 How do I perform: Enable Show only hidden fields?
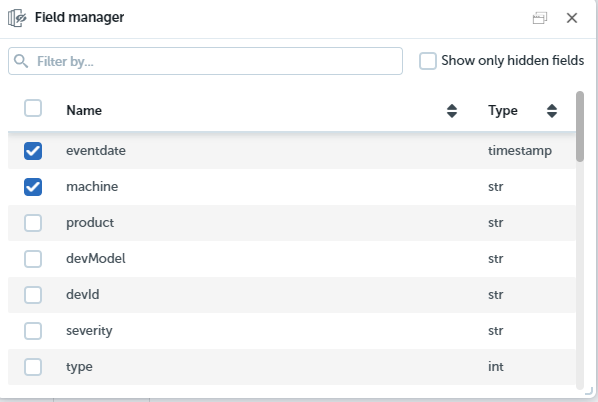[428, 61]
